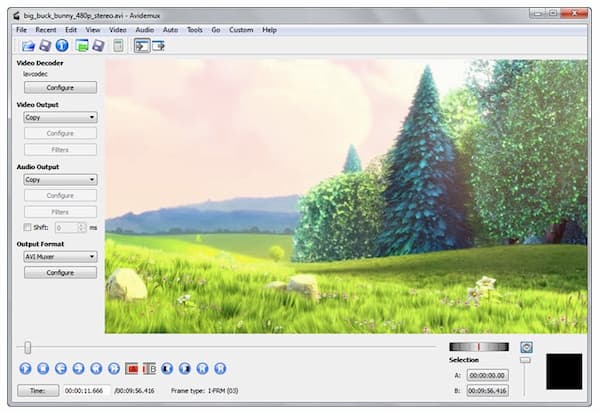This screenshot has width=600, height=413.
Task: Open the Video Output Copy dropdown
Action: pyautogui.click(x=60, y=117)
